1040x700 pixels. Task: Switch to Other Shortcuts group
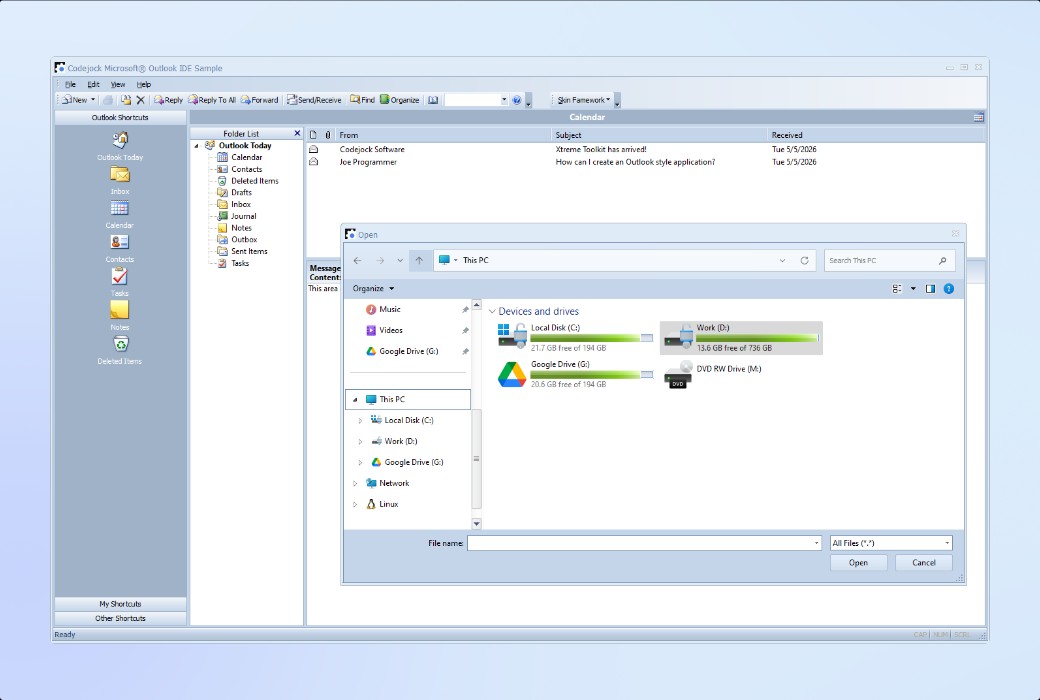coord(120,618)
